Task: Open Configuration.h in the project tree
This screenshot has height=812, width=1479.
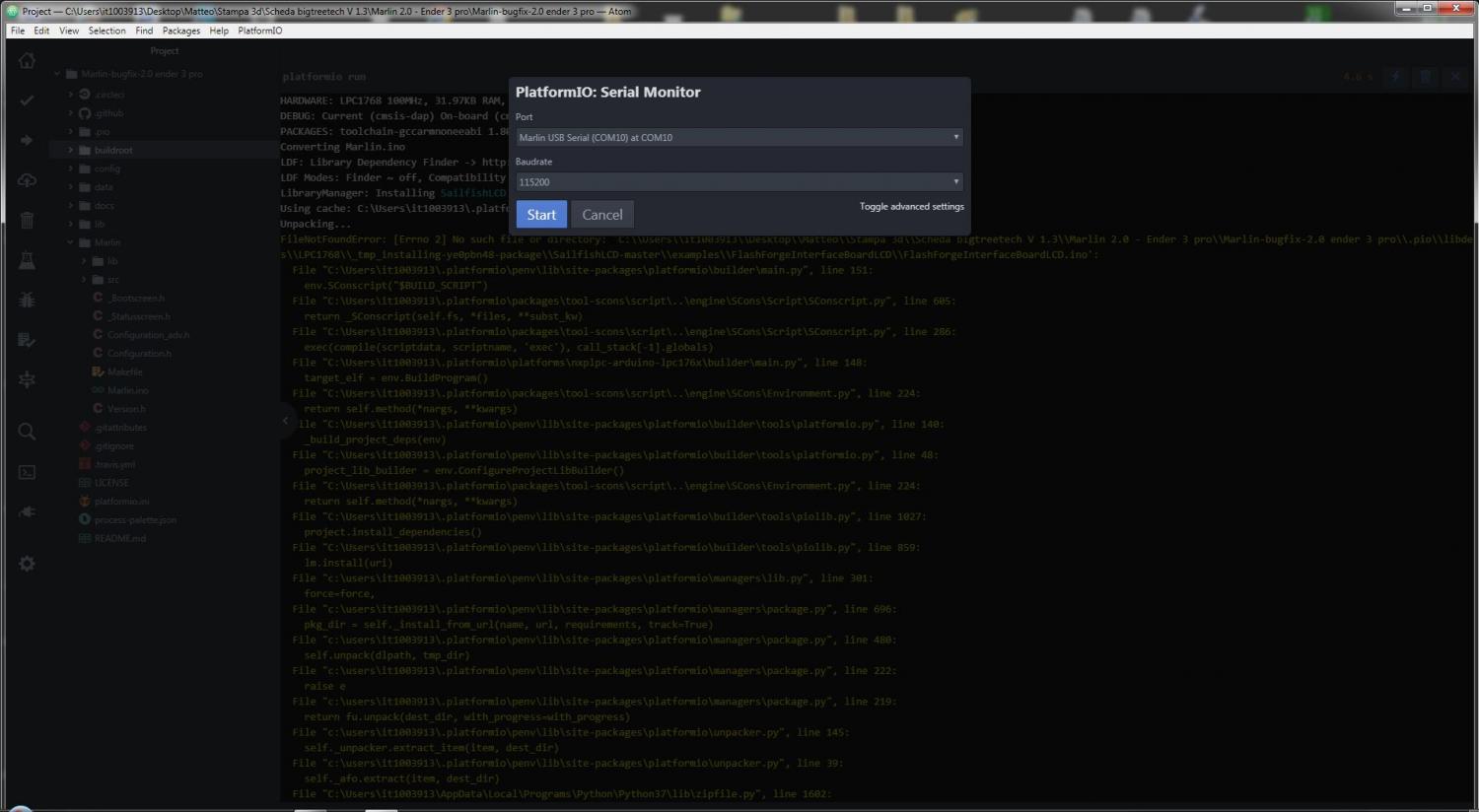Action: (x=138, y=354)
